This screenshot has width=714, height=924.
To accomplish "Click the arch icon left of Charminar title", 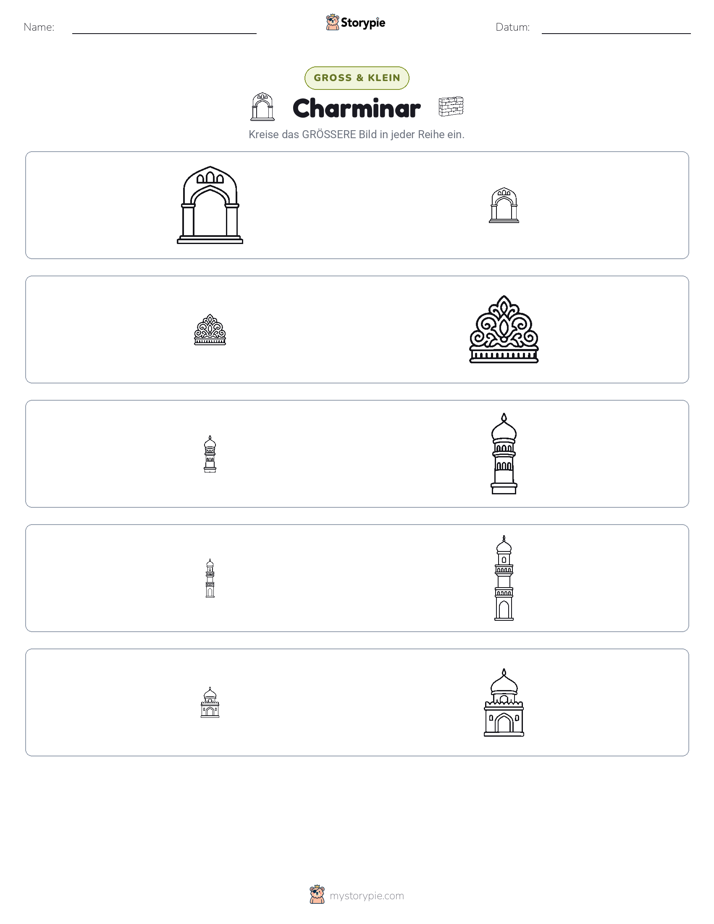I will click(262, 107).
